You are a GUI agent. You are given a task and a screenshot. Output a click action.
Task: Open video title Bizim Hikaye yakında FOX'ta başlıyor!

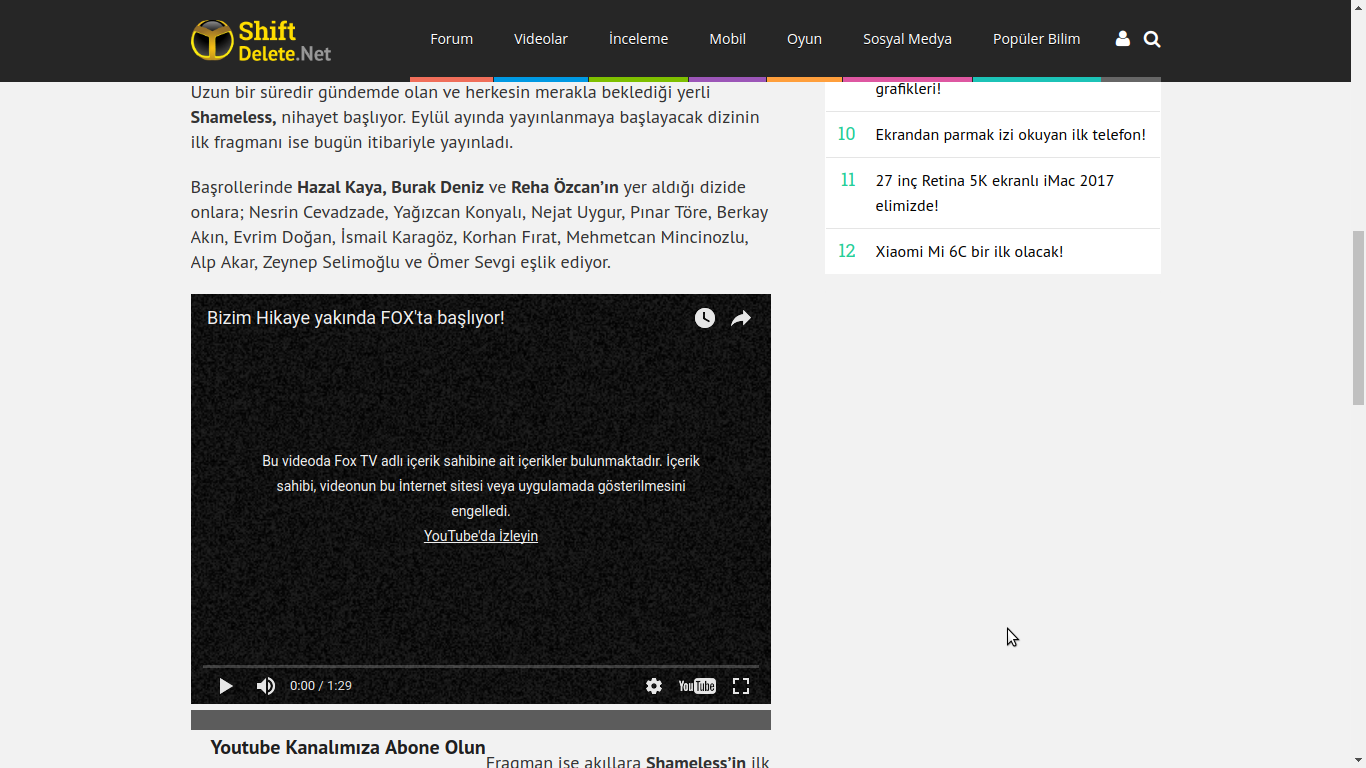tap(356, 318)
